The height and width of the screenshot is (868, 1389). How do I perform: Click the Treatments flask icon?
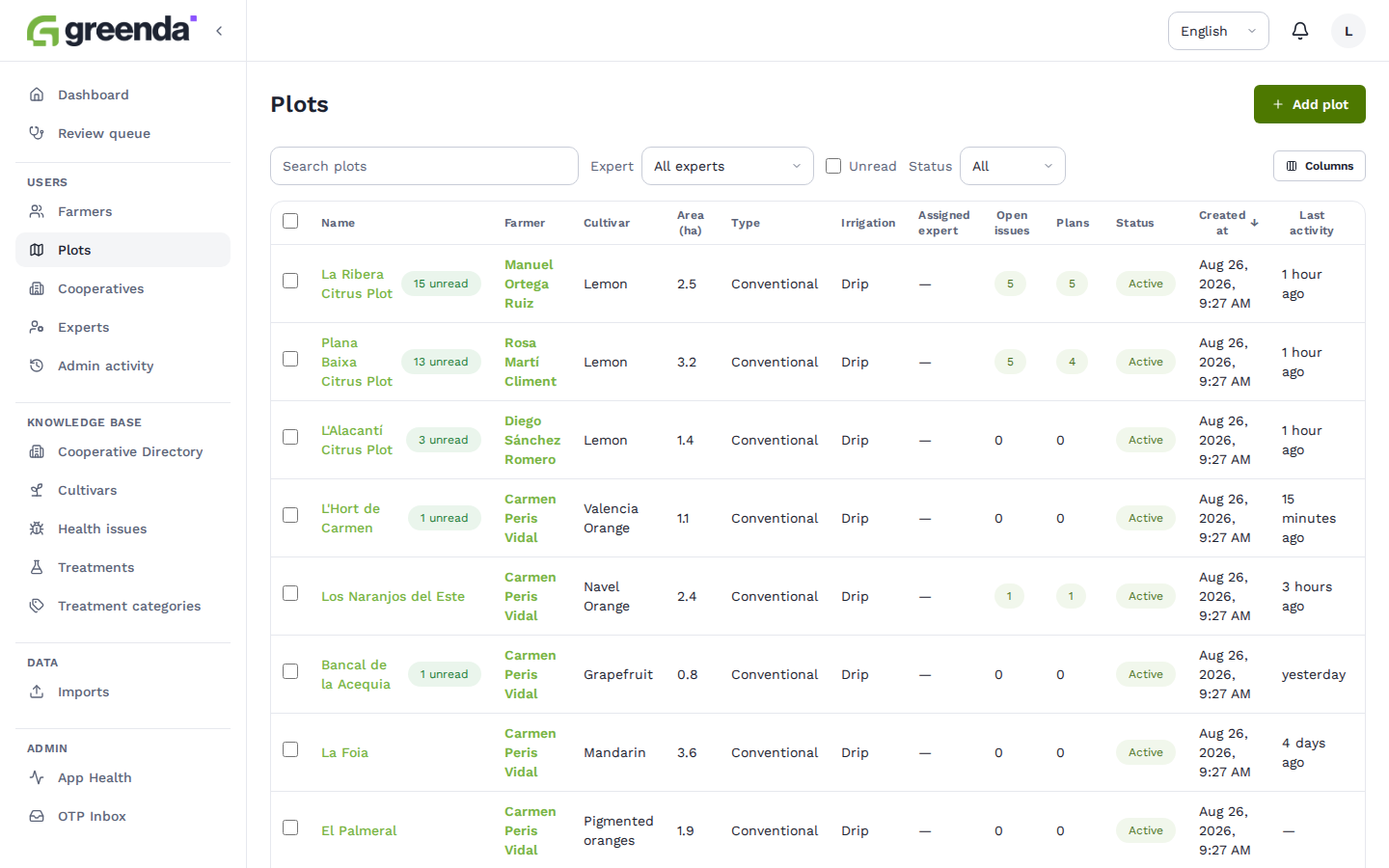coord(37,567)
